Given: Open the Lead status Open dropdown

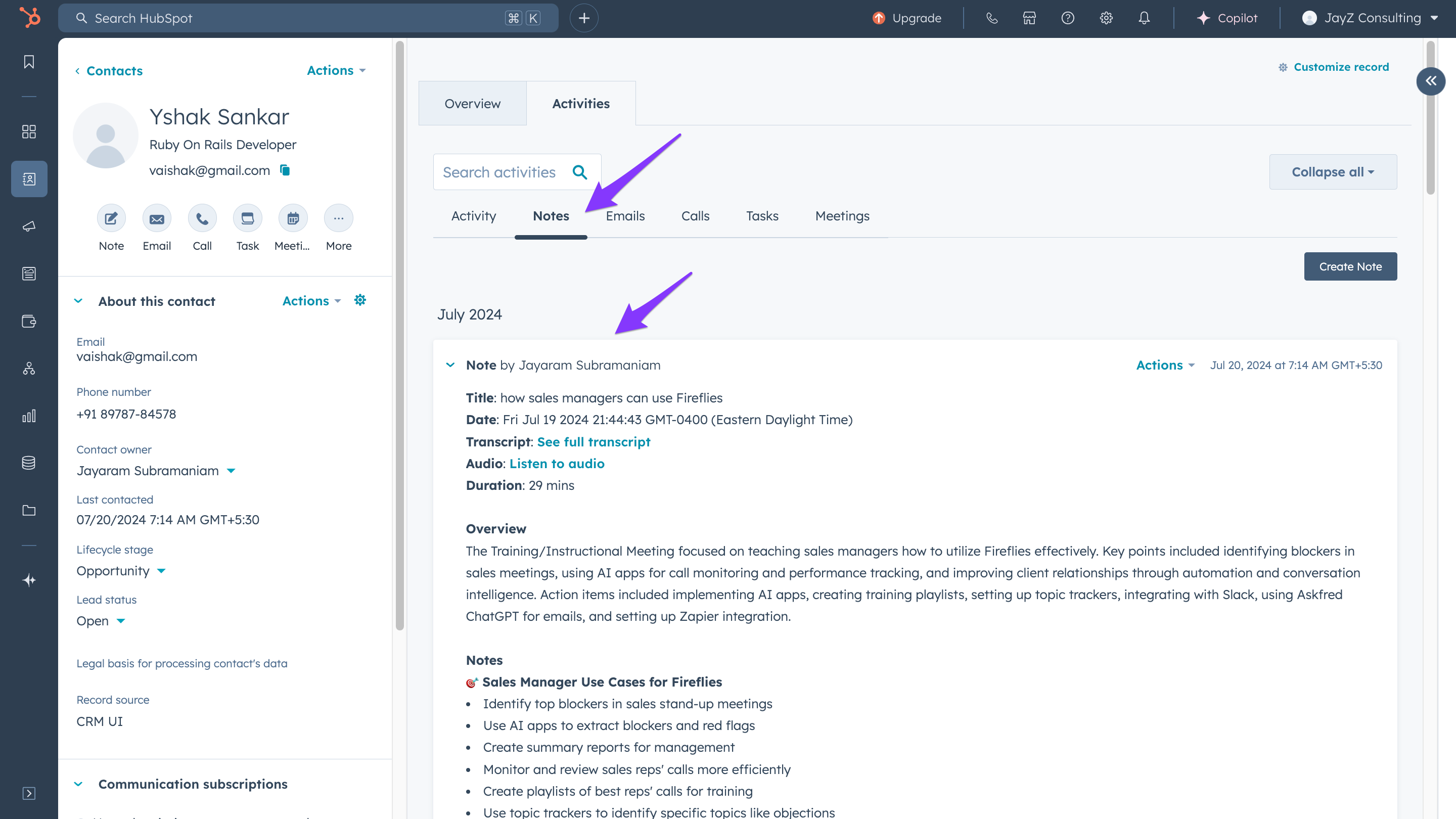Looking at the screenshot, I should pyautogui.click(x=101, y=621).
